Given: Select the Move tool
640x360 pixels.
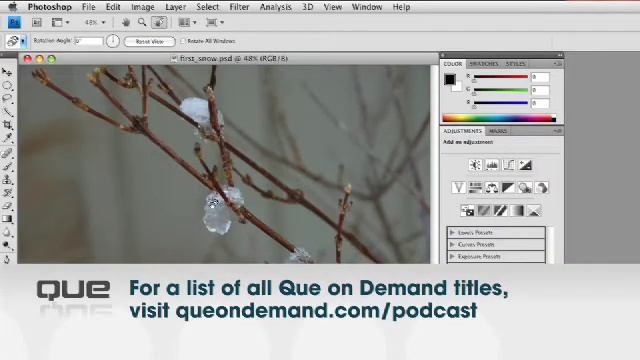Looking at the screenshot, I should point(7,72).
